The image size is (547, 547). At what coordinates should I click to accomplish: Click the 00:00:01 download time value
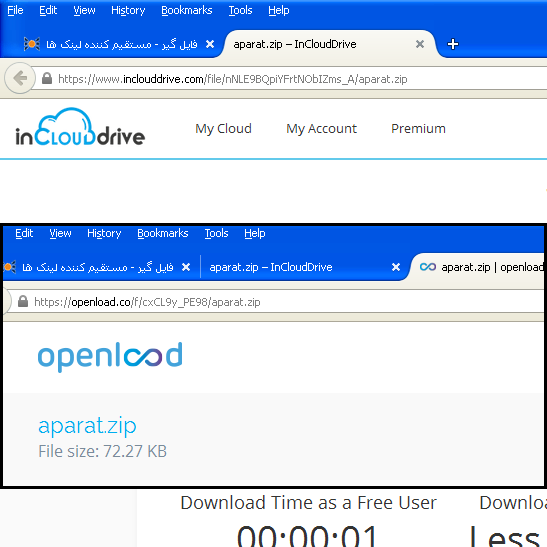307,536
